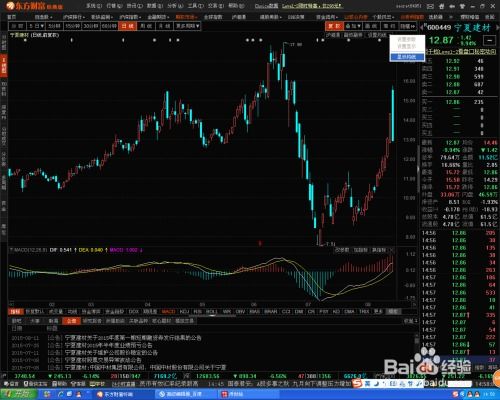Toggle 显示均线 in the popup menu

(x=407, y=57)
